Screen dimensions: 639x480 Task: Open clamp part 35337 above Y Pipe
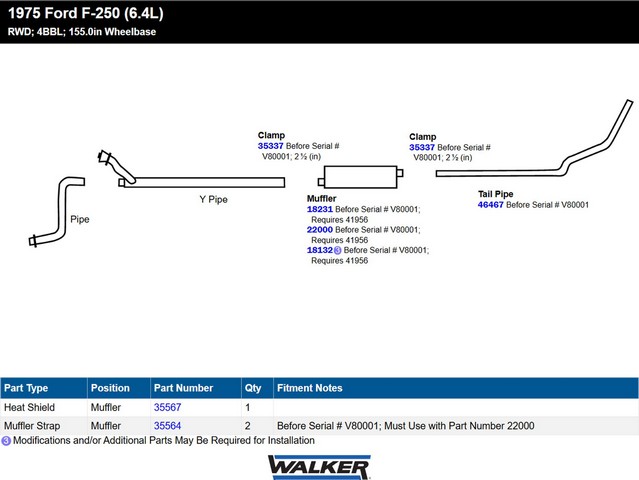pos(270,146)
